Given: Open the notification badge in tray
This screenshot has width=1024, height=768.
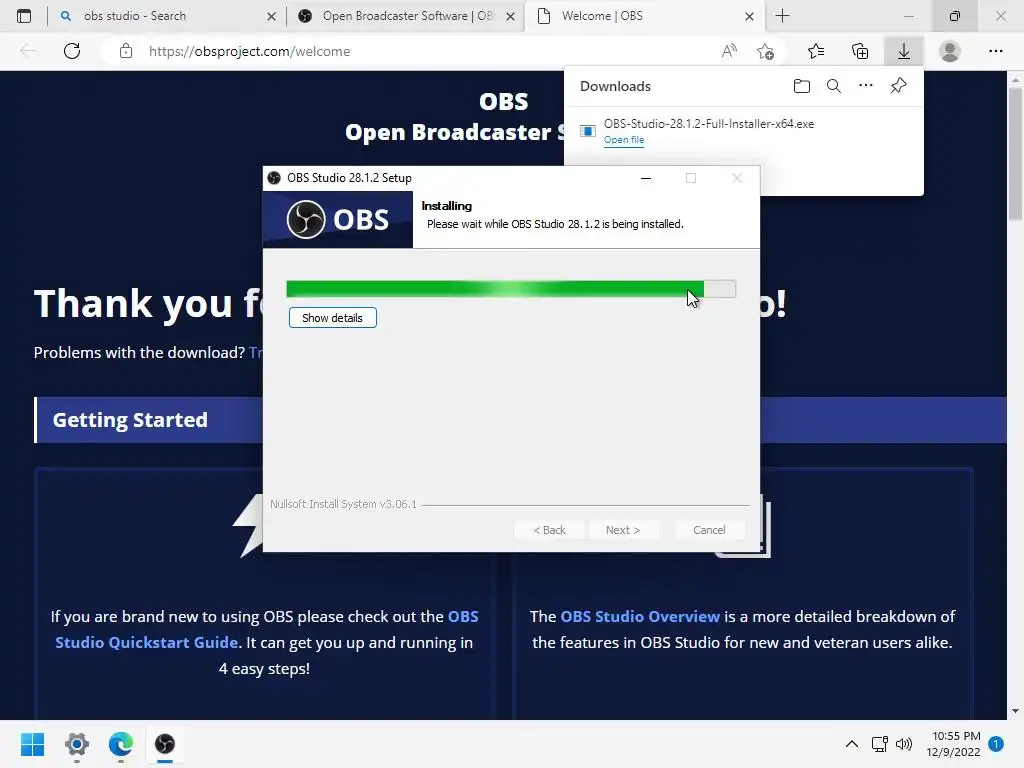Looking at the screenshot, I should click(x=995, y=744).
